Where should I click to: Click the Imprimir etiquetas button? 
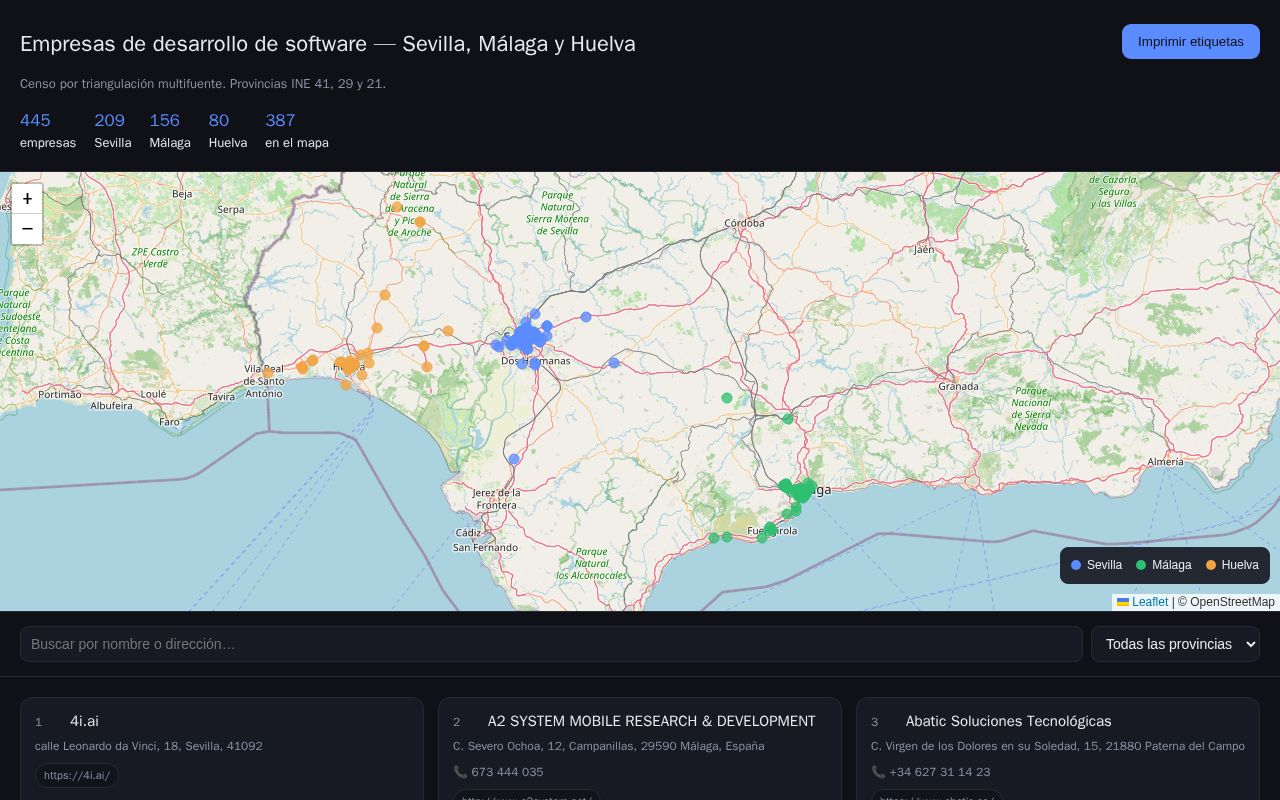pos(1190,42)
